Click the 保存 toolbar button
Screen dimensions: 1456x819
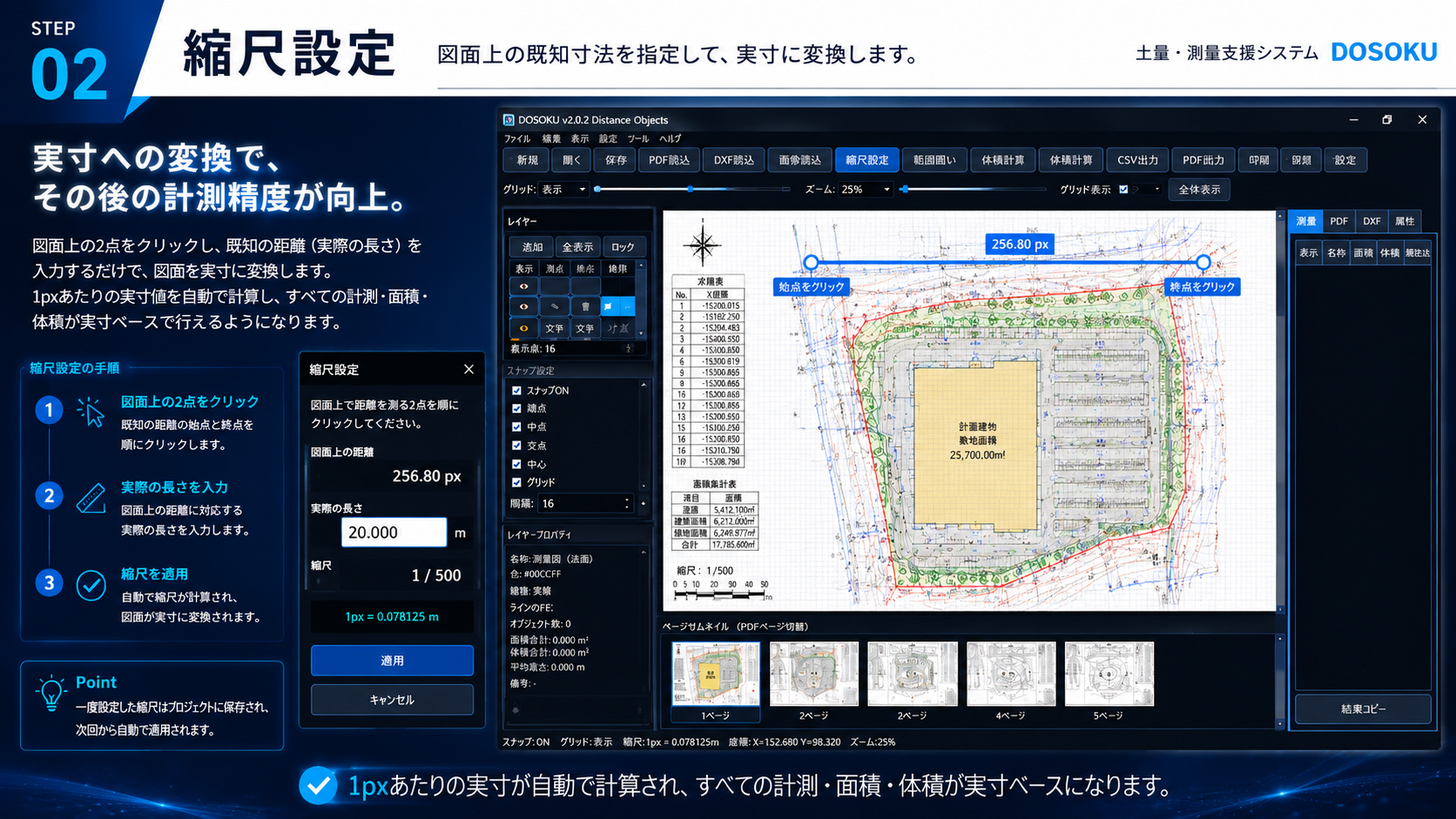(x=616, y=160)
